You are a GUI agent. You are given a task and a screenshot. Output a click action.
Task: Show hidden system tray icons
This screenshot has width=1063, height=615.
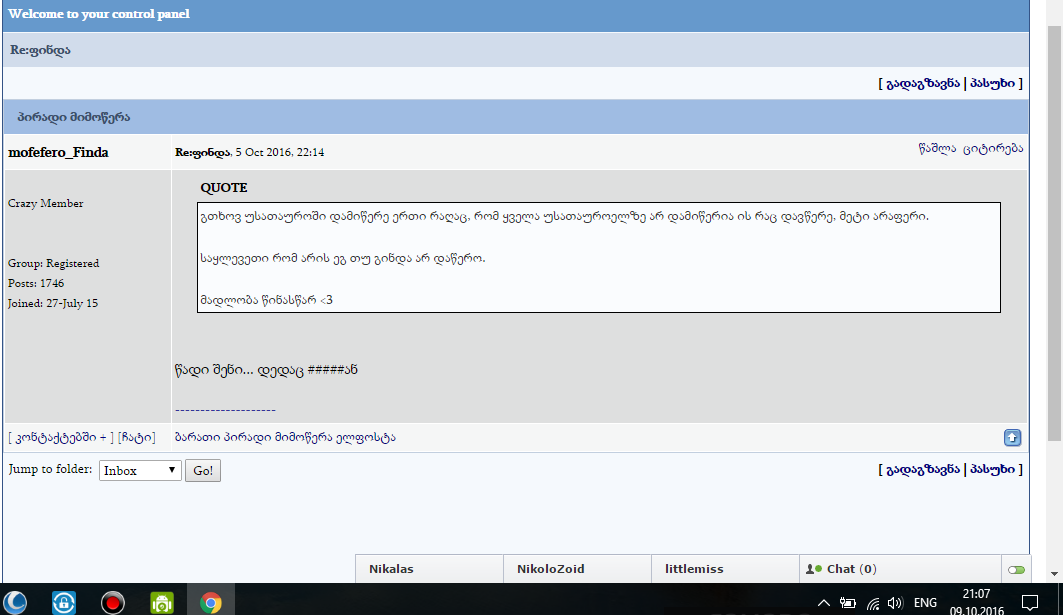pyautogui.click(x=823, y=603)
